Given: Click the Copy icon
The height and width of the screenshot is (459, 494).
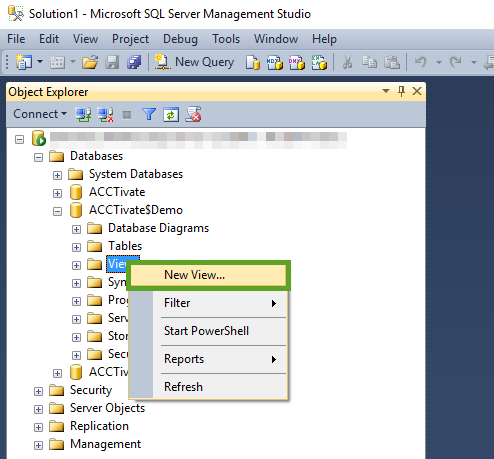Looking at the screenshot, I should pyautogui.click(x=369, y=62).
